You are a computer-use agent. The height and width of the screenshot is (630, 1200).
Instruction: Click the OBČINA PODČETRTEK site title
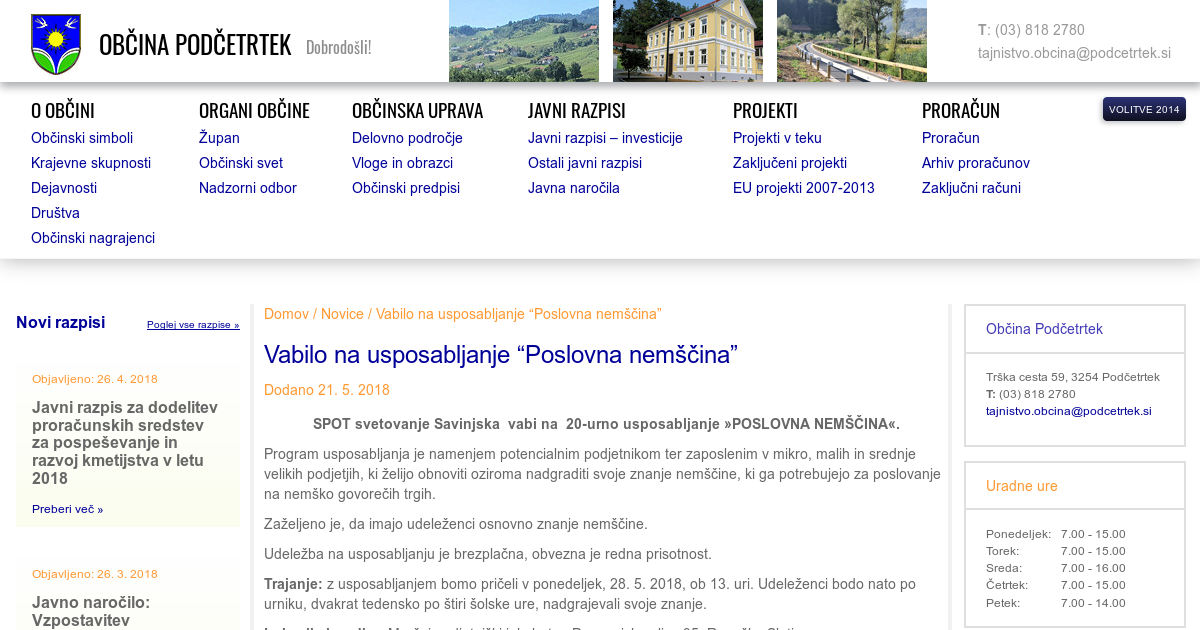tap(195, 45)
